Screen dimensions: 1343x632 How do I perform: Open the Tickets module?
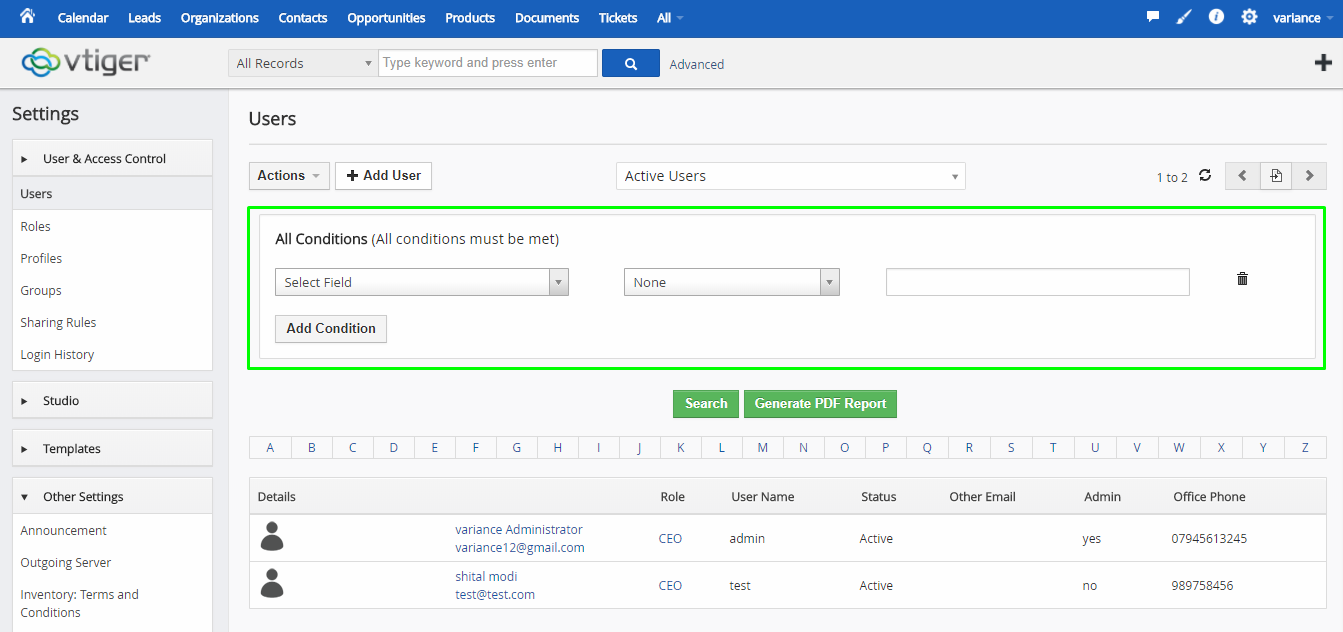(618, 18)
